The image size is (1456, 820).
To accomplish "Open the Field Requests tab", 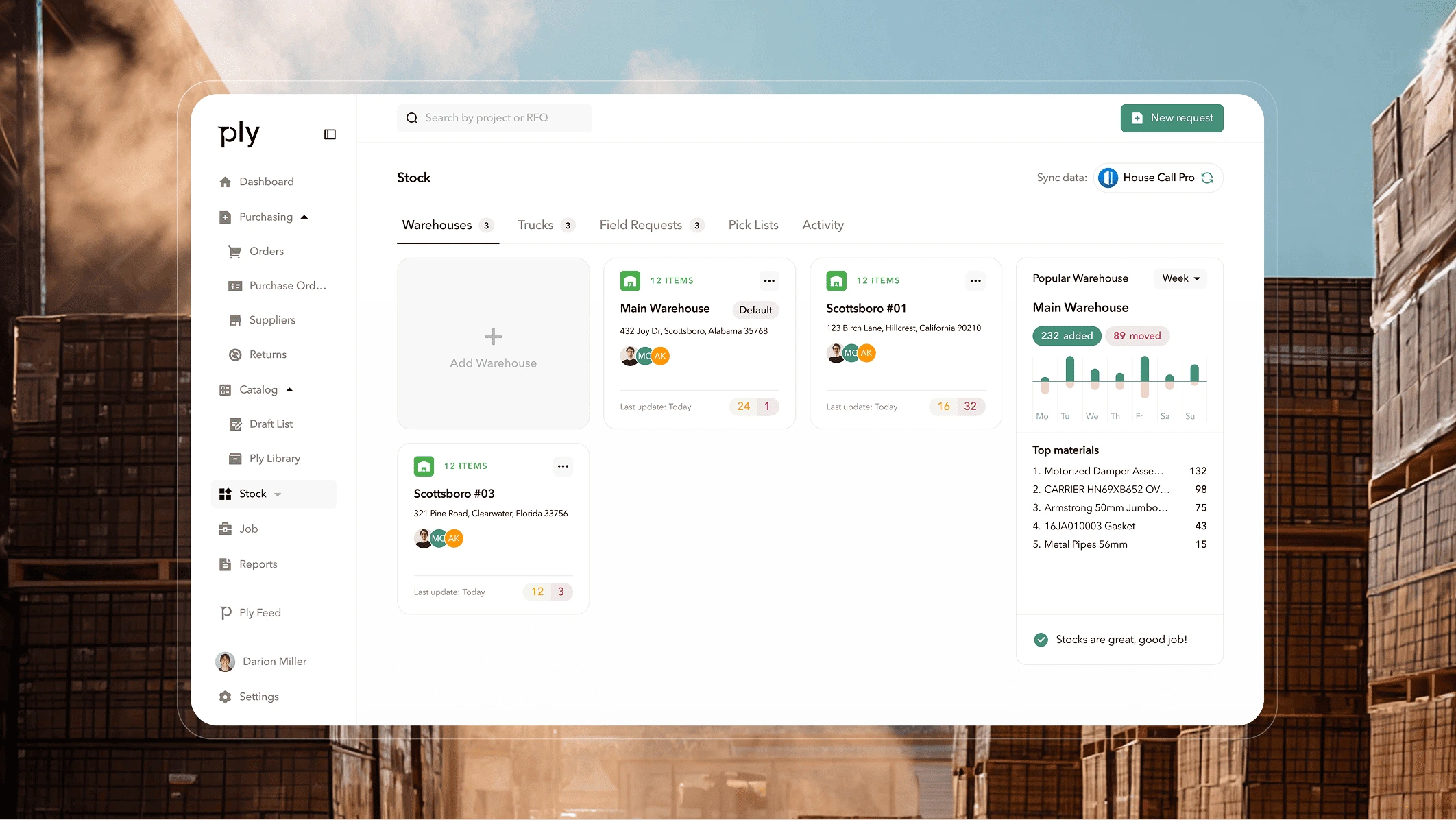I will [651, 225].
